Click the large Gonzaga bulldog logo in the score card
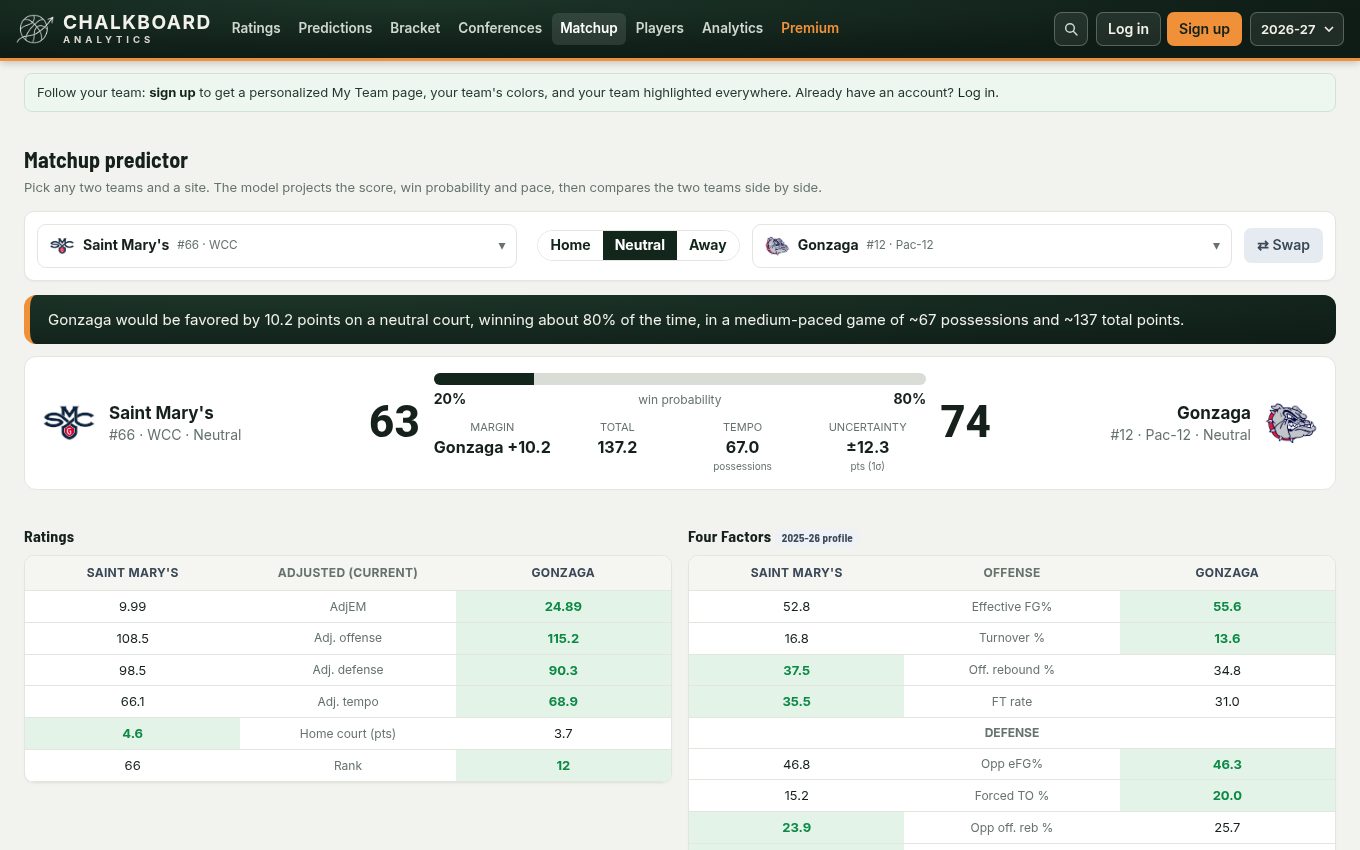 point(1291,423)
